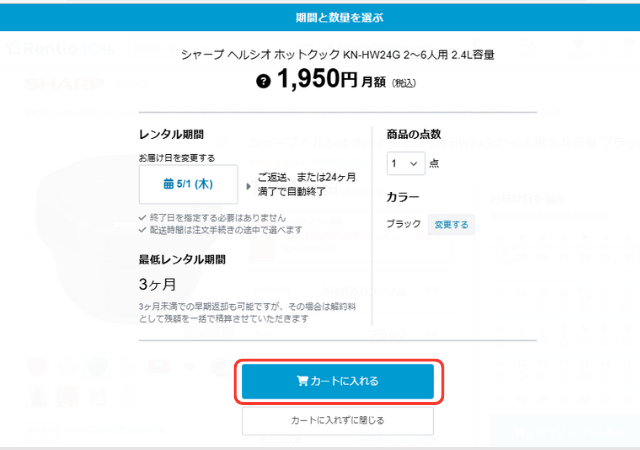Click the お届け日を変更する label
The width and height of the screenshot is (640, 450).
point(177,158)
